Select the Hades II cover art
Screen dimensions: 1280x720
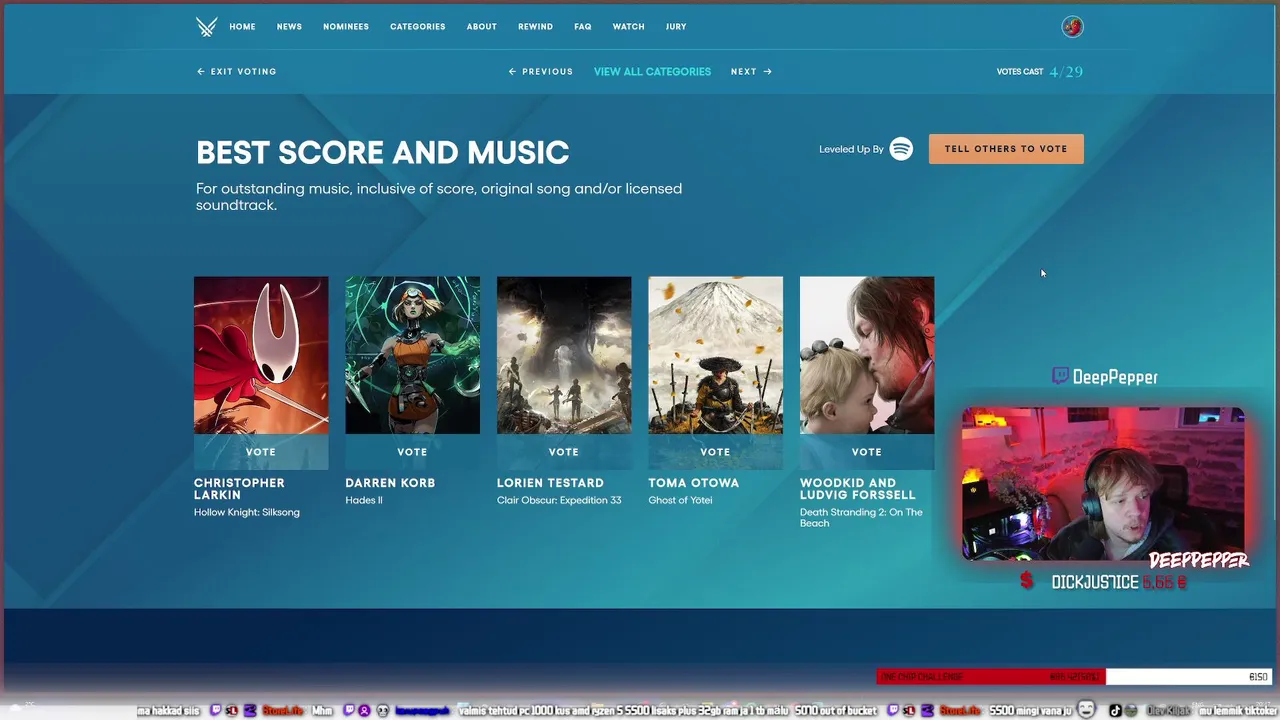point(412,355)
